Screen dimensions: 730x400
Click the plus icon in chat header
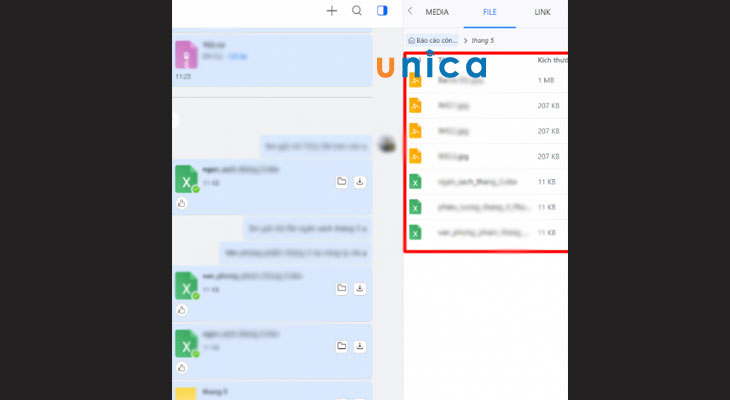(331, 11)
